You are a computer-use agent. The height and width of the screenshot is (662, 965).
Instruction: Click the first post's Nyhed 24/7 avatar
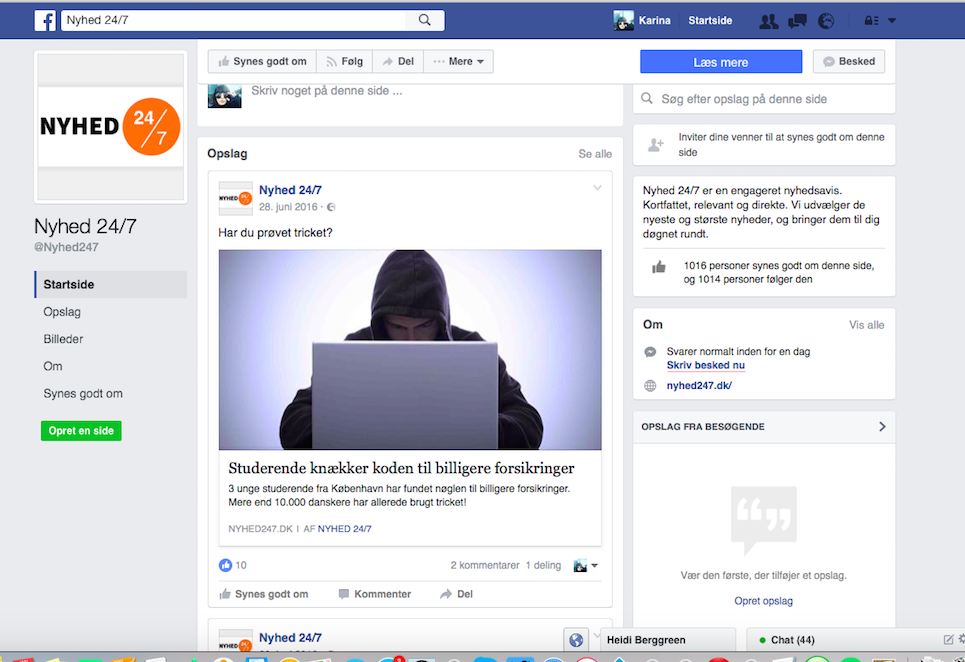(x=236, y=198)
